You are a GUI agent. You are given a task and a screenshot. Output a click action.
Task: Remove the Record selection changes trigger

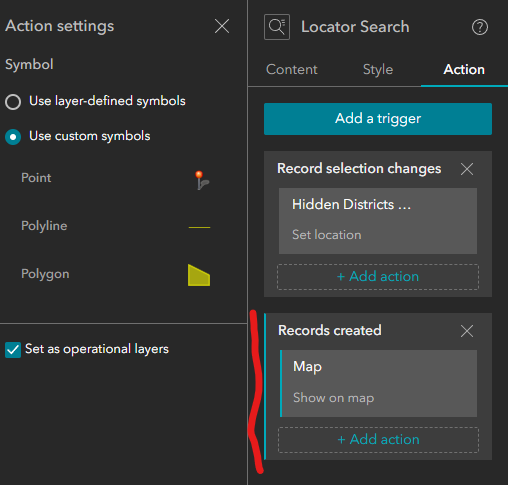pyautogui.click(x=467, y=169)
